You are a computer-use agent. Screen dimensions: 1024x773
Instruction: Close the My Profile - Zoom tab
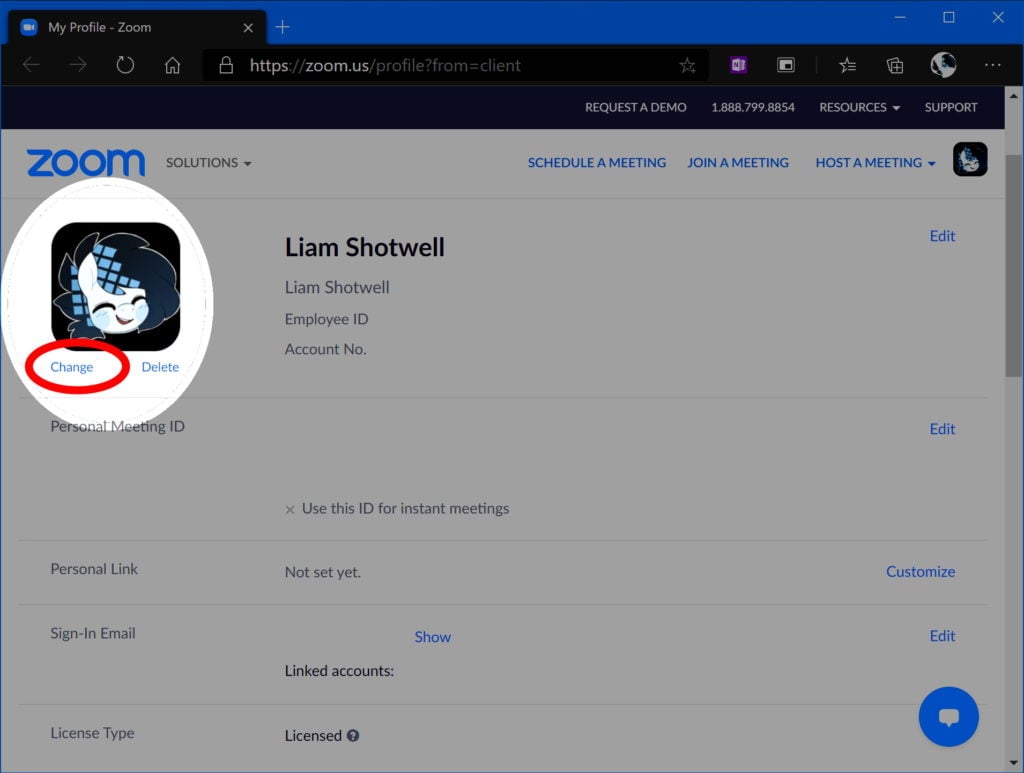(x=248, y=27)
